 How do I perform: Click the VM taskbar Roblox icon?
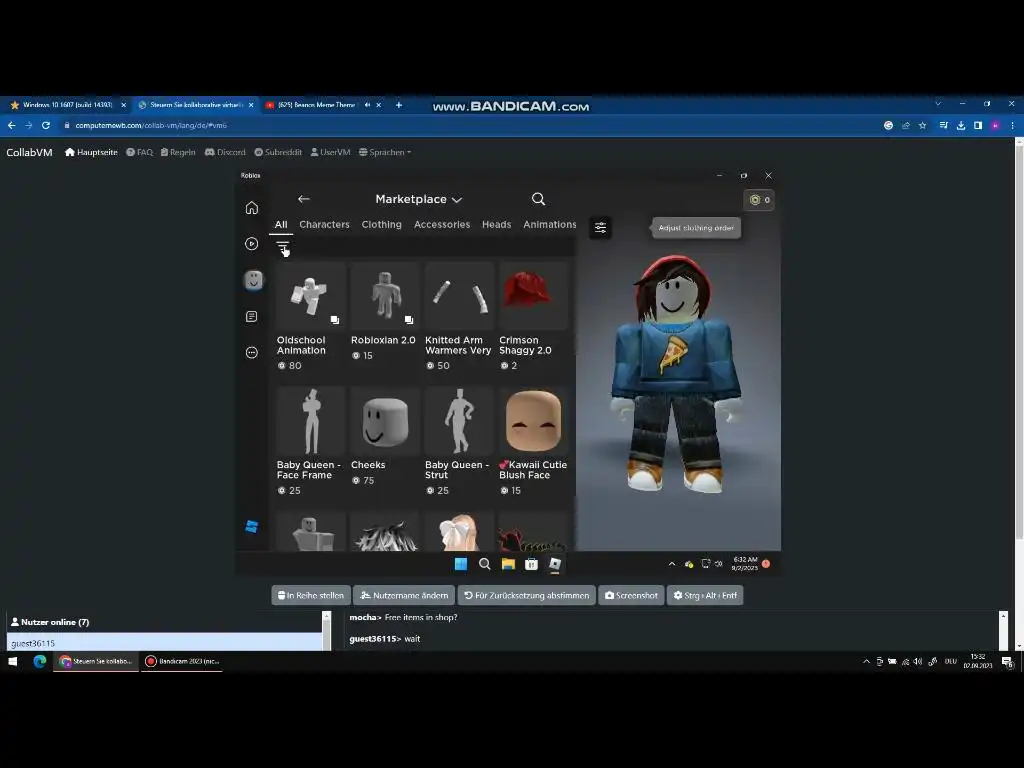pyautogui.click(x=555, y=564)
